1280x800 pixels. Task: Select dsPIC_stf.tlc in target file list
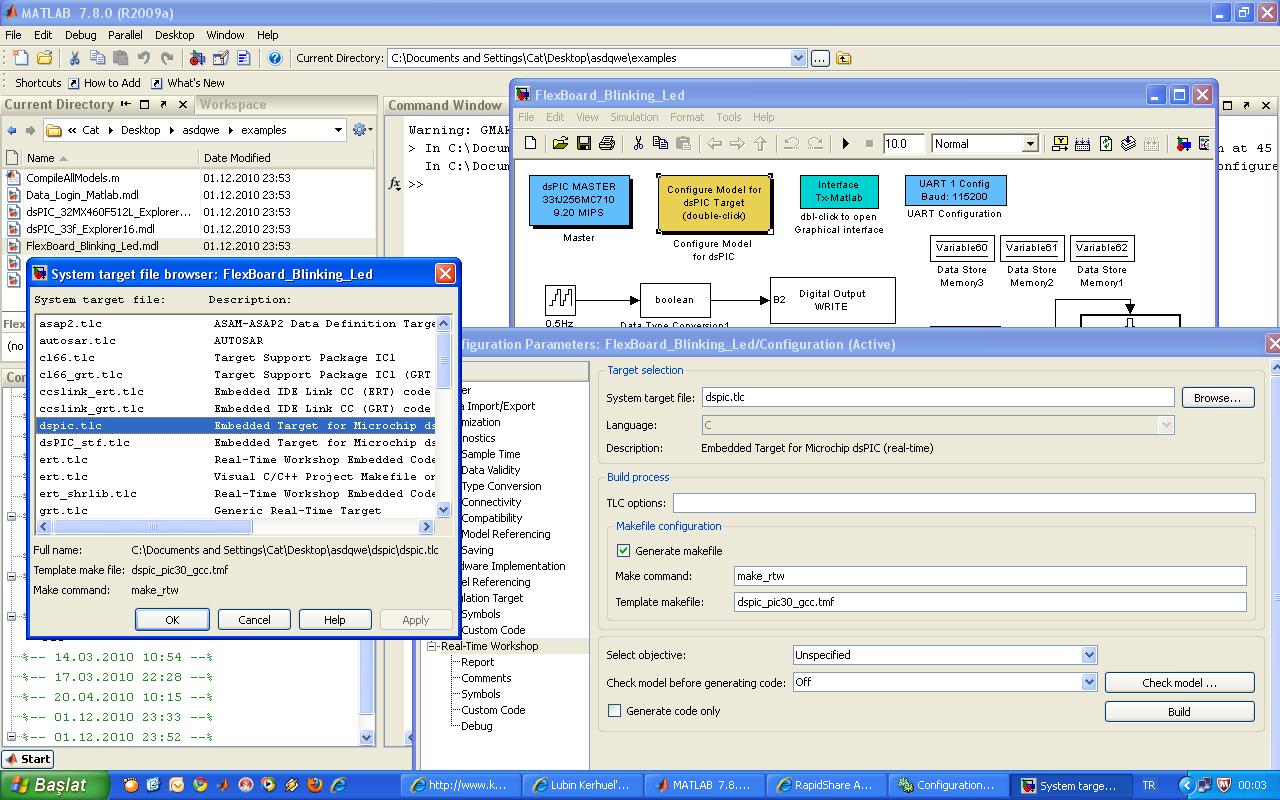(236, 443)
